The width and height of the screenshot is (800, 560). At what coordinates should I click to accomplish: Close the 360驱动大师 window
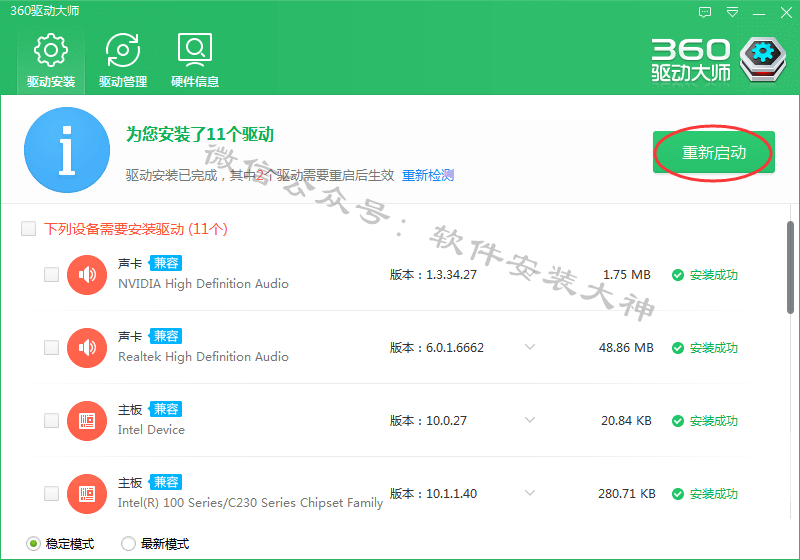786,12
